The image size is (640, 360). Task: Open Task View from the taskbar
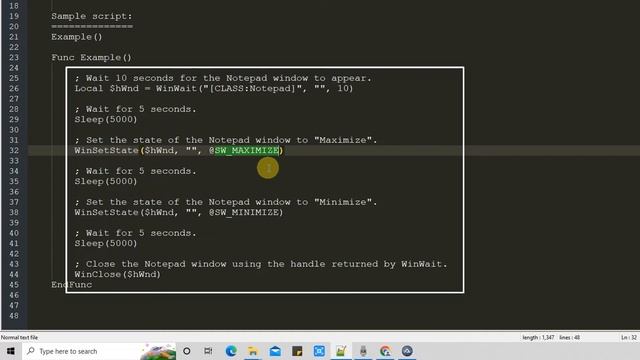(208, 351)
